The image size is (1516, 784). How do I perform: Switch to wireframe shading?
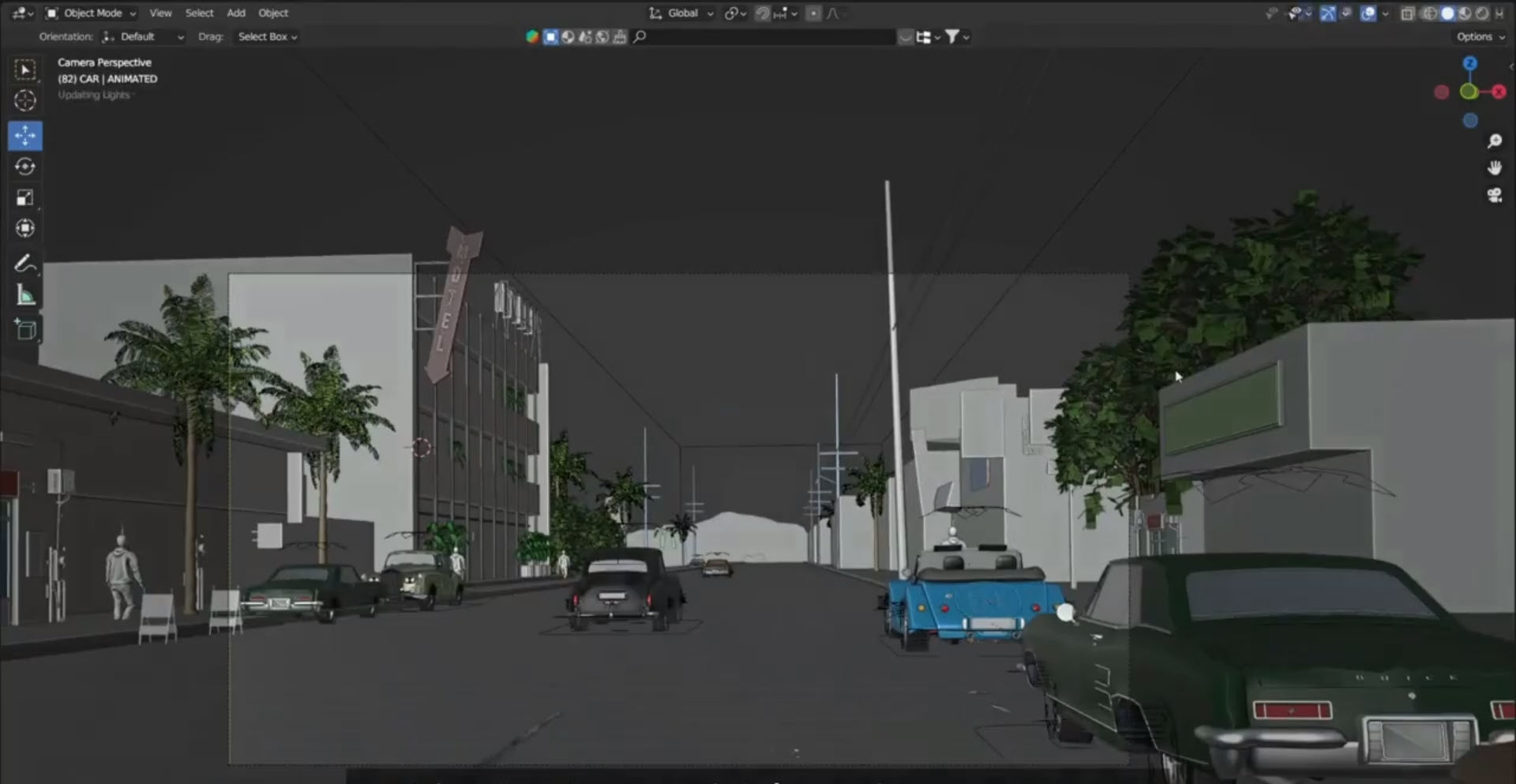(x=1429, y=13)
